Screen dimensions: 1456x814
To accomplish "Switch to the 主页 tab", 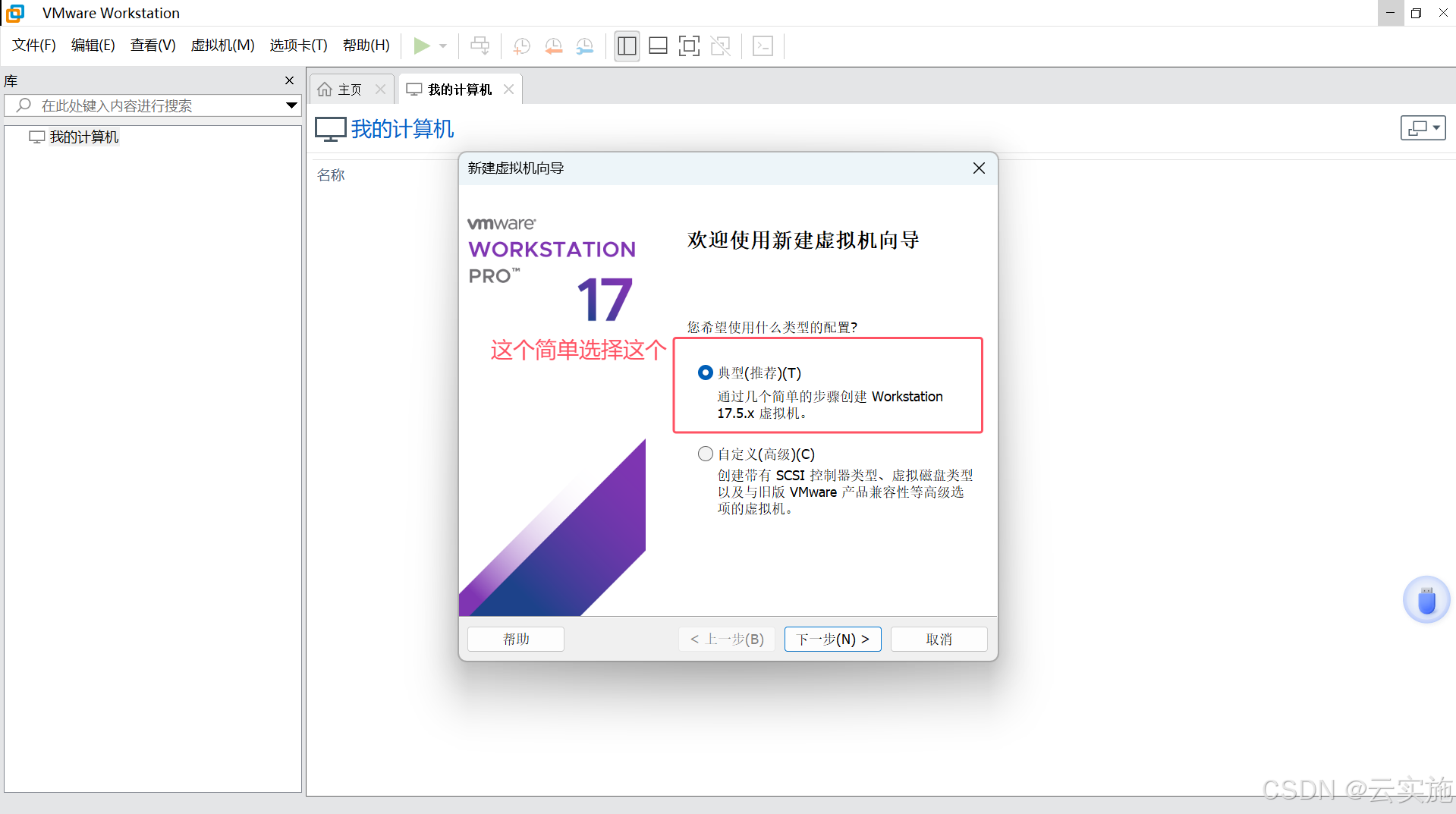I will pyautogui.click(x=349, y=90).
